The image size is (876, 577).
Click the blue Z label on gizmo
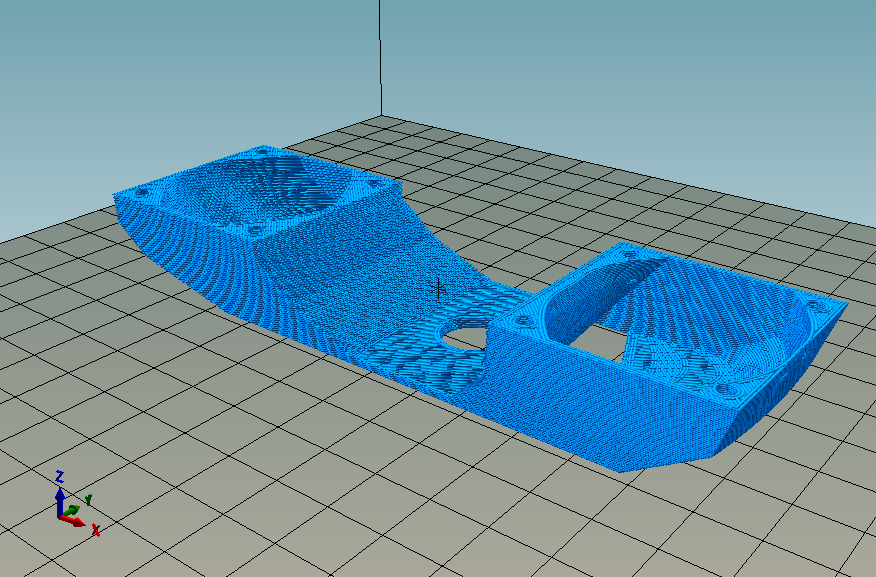tap(60, 476)
